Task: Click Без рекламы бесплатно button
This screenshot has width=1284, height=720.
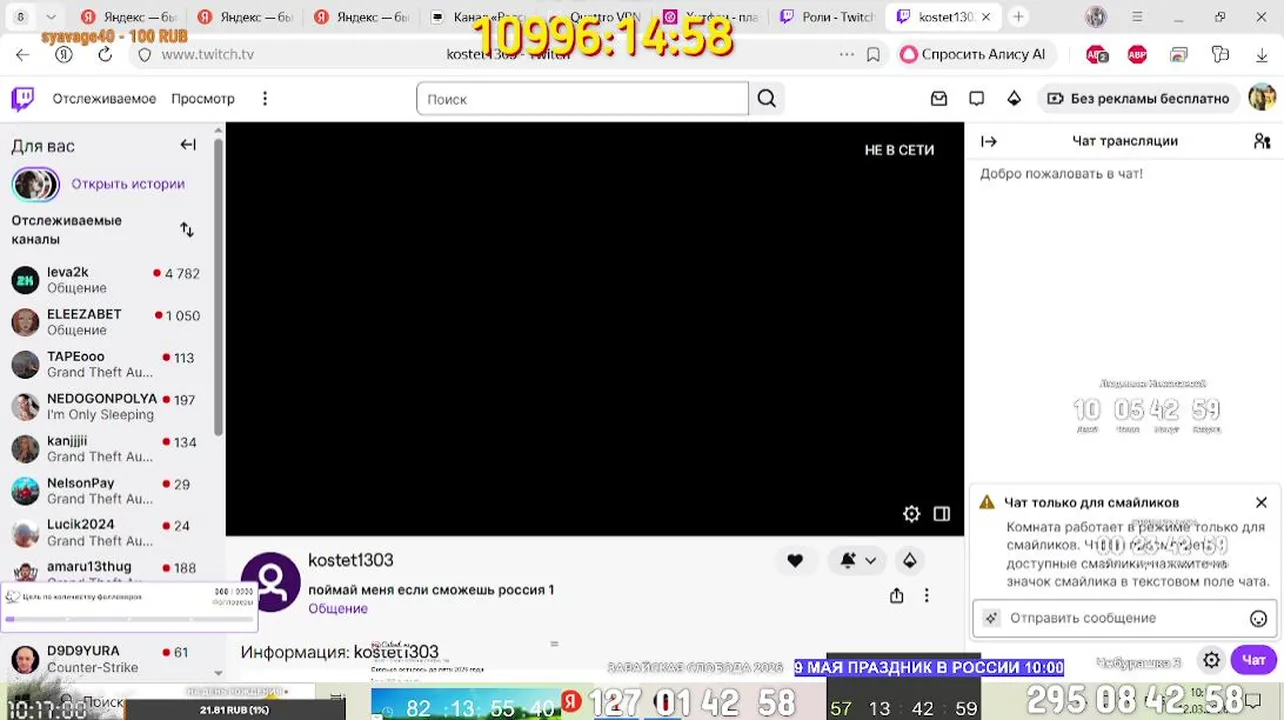Action: [1138, 98]
